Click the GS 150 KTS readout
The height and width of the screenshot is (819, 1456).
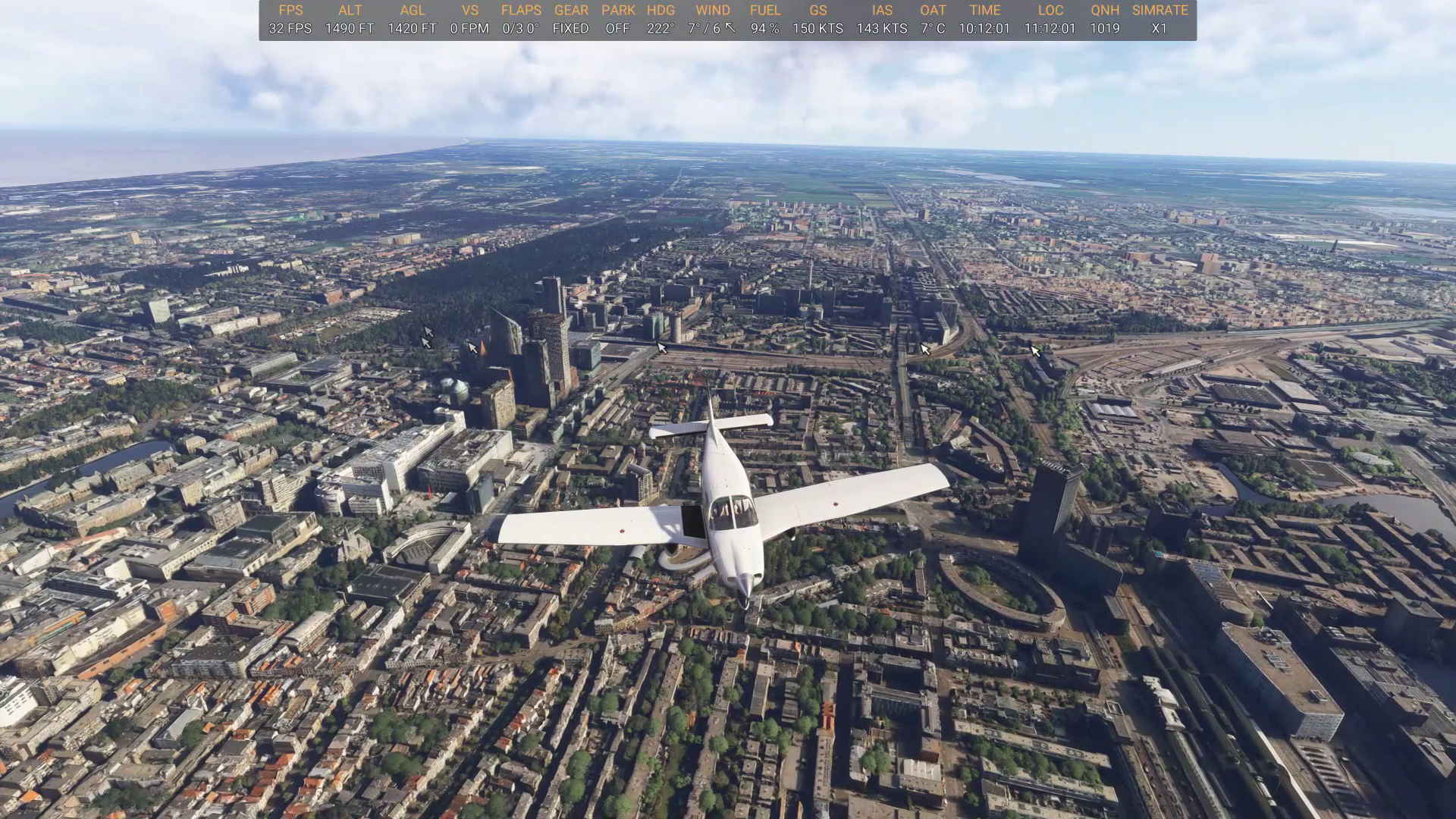click(x=817, y=28)
